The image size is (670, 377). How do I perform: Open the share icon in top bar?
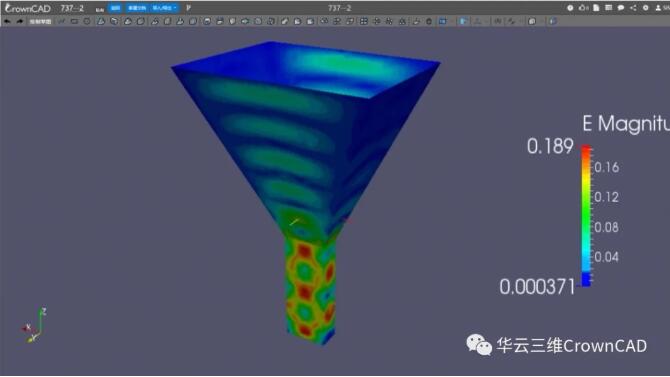(633, 8)
